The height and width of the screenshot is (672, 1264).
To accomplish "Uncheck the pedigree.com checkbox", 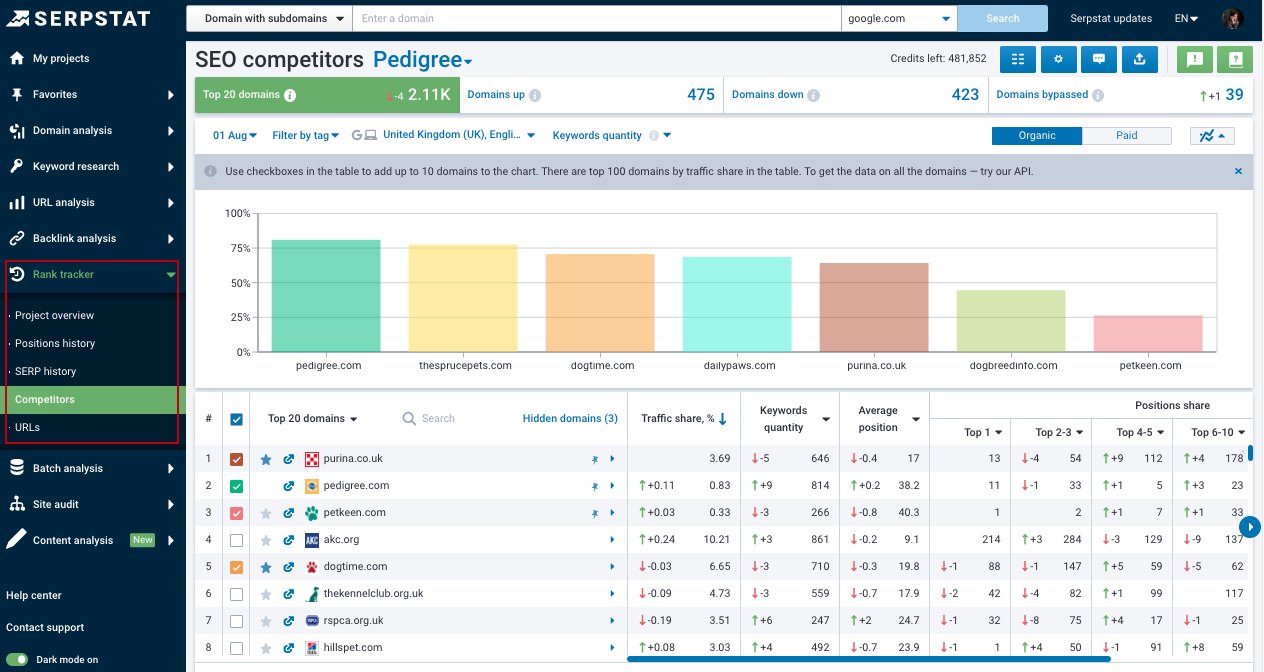I will (237, 486).
